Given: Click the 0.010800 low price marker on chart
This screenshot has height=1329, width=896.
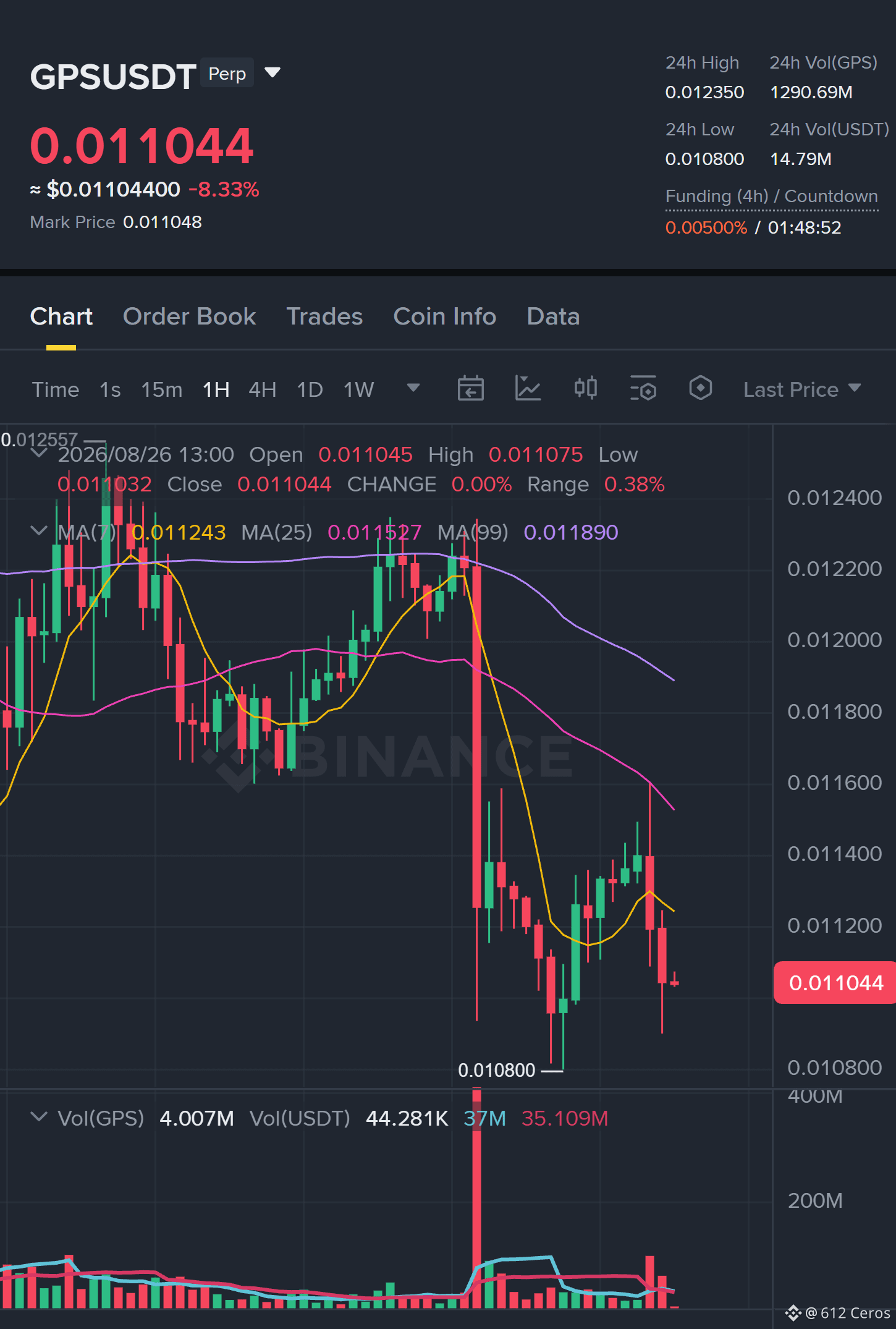Looking at the screenshot, I should (x=496, y=1070).
